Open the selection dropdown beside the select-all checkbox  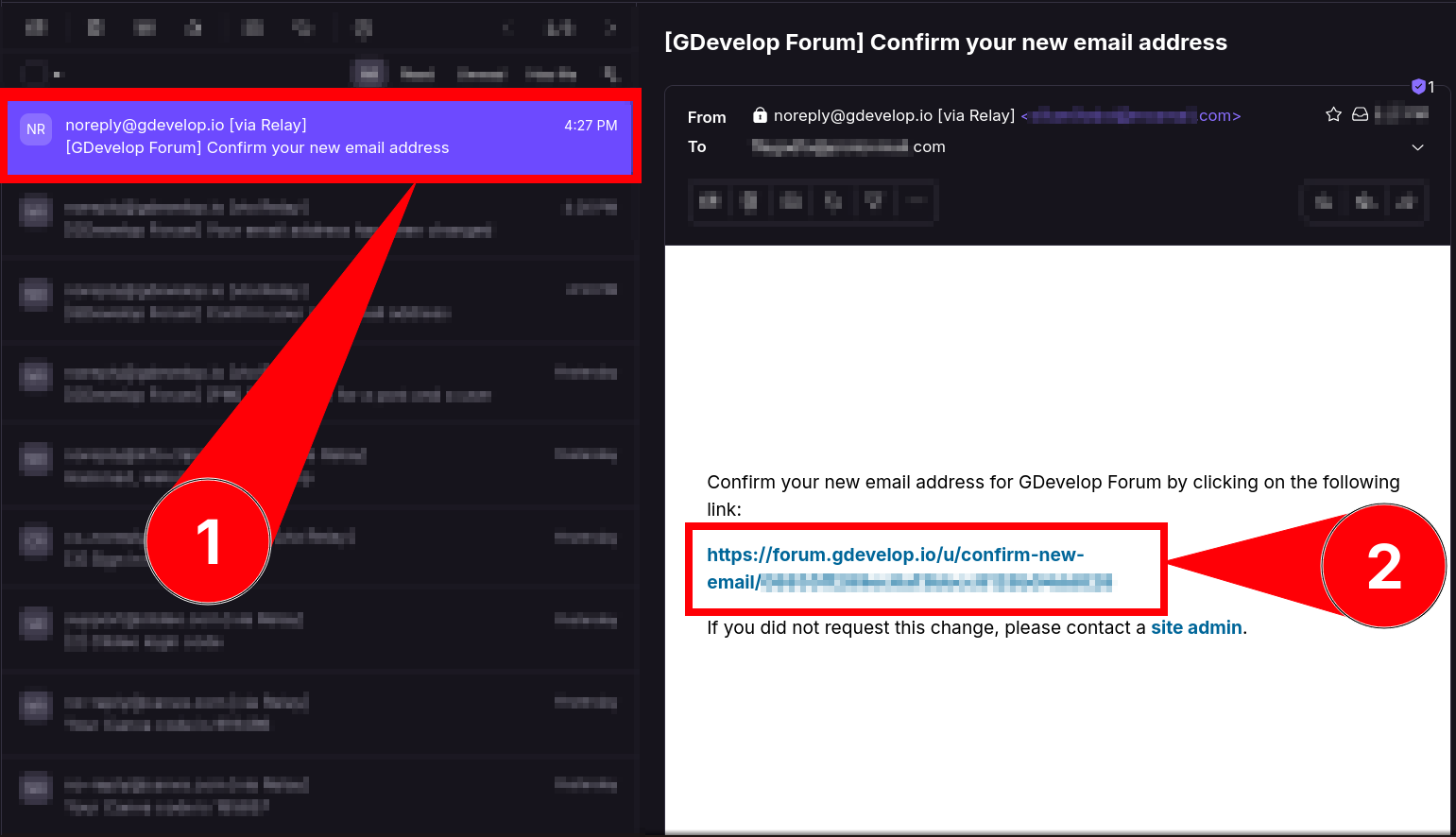click(58, 74)
